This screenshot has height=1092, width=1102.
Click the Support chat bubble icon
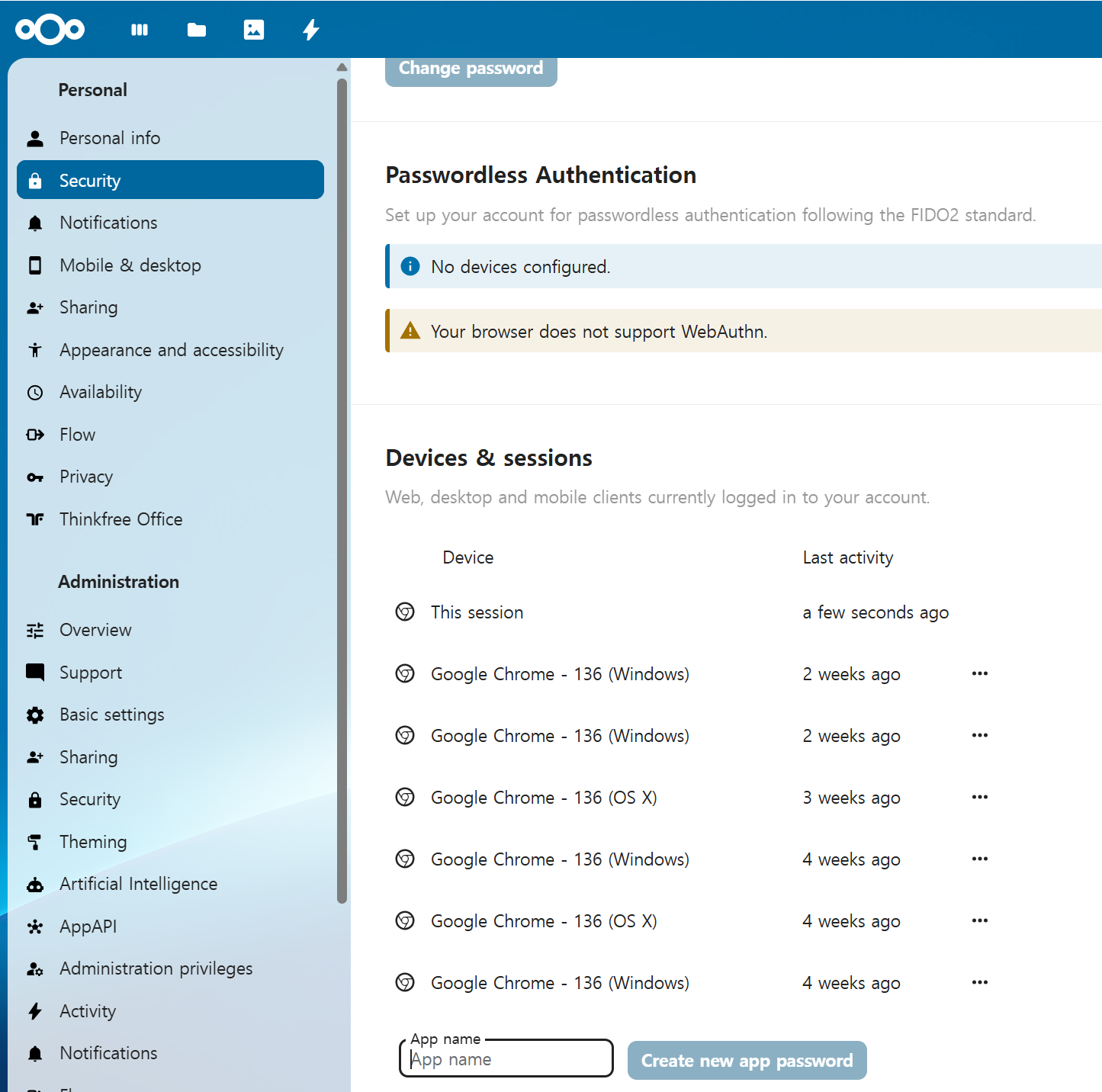35,673
